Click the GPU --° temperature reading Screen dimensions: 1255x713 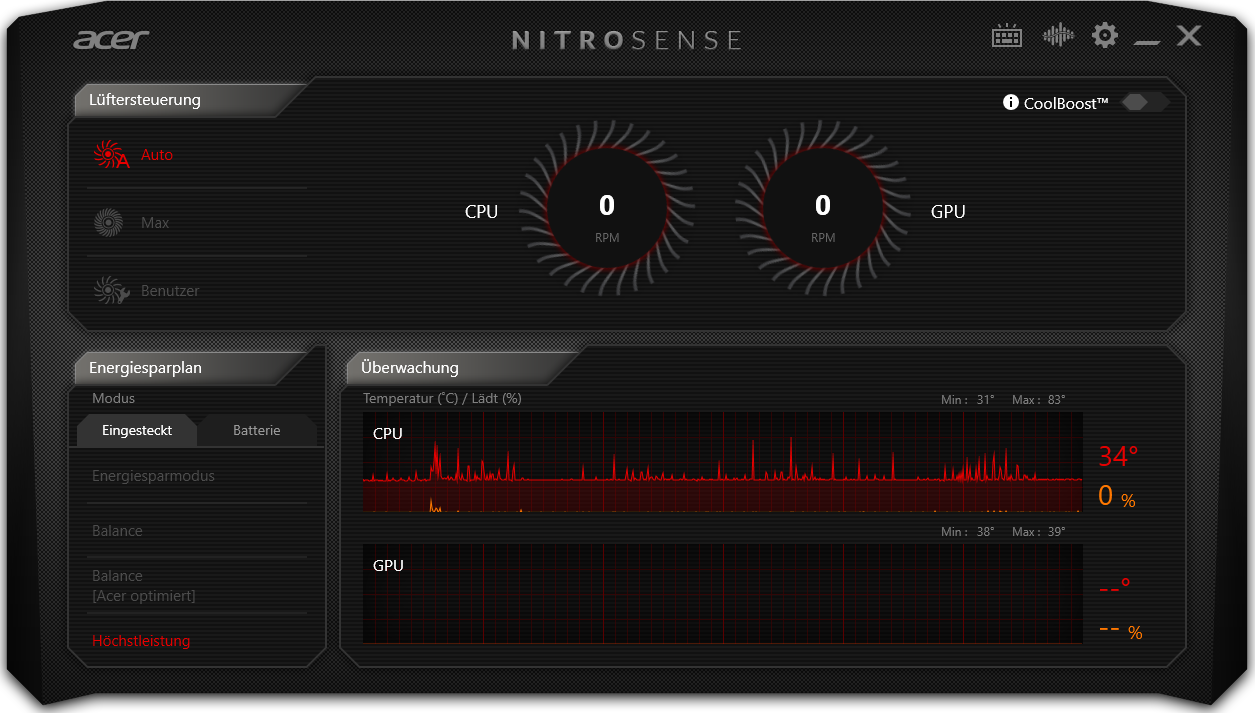tap(1114, 588)
